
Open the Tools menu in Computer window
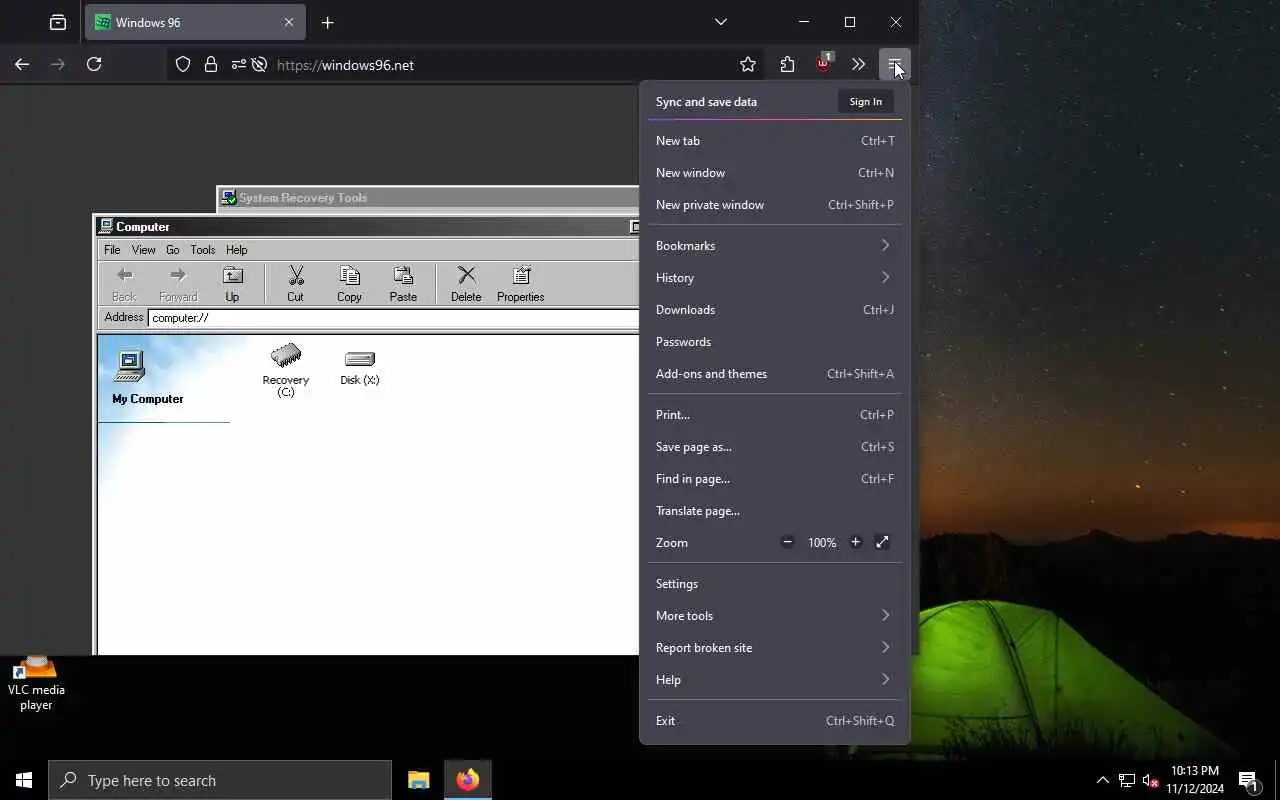pyautogui.click(x=203, y=250)
